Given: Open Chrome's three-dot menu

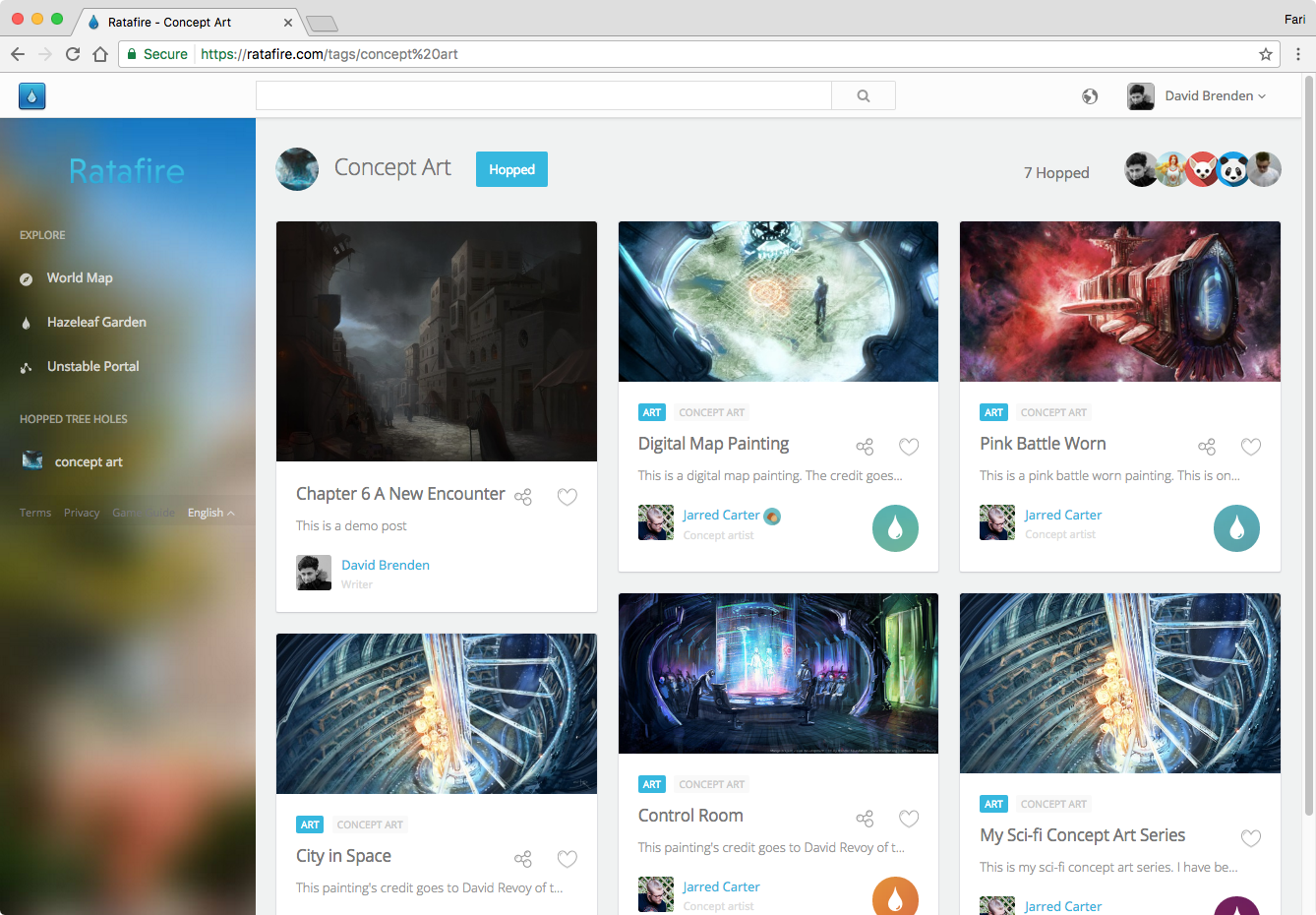Looking at the screenshot, I should [1300, 54].
